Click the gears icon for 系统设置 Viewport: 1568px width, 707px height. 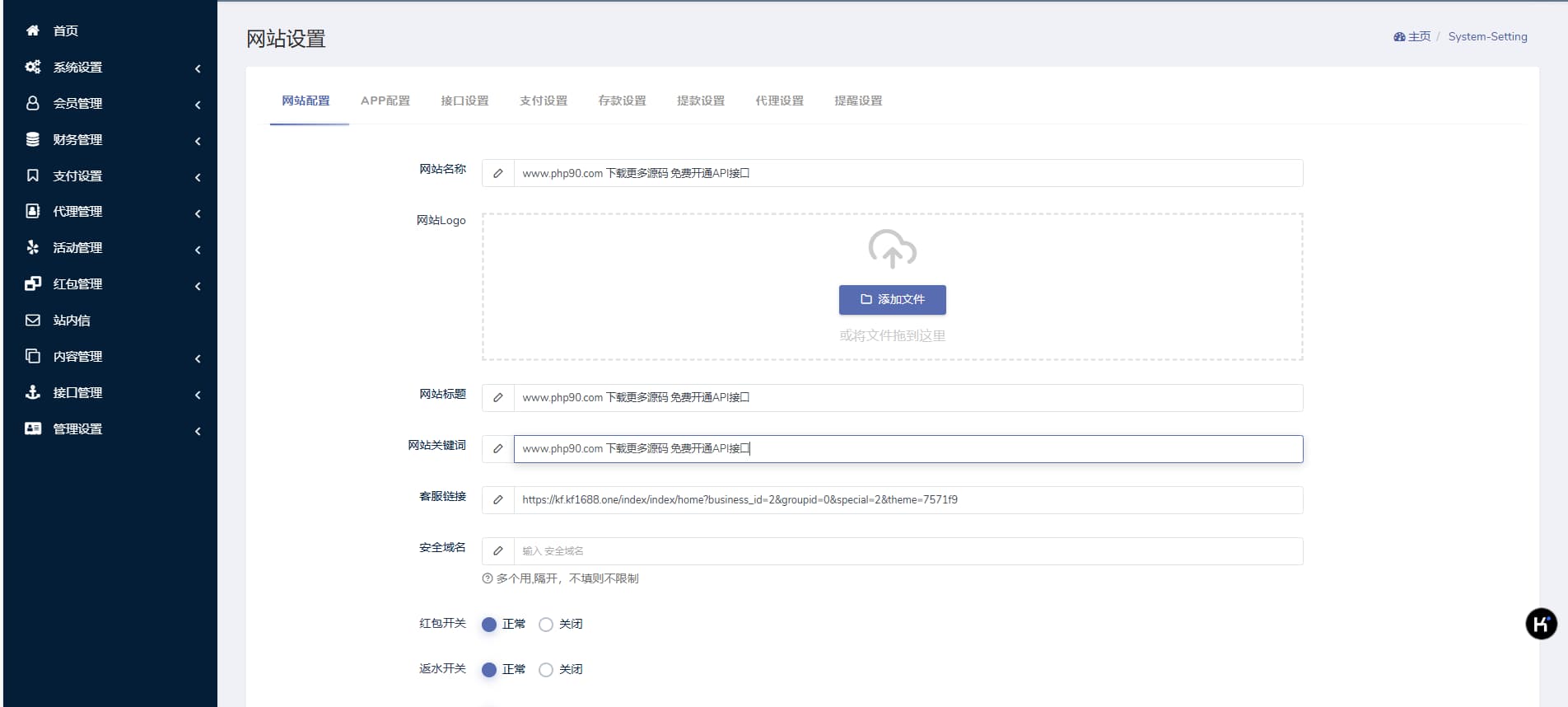pos(33,67)
